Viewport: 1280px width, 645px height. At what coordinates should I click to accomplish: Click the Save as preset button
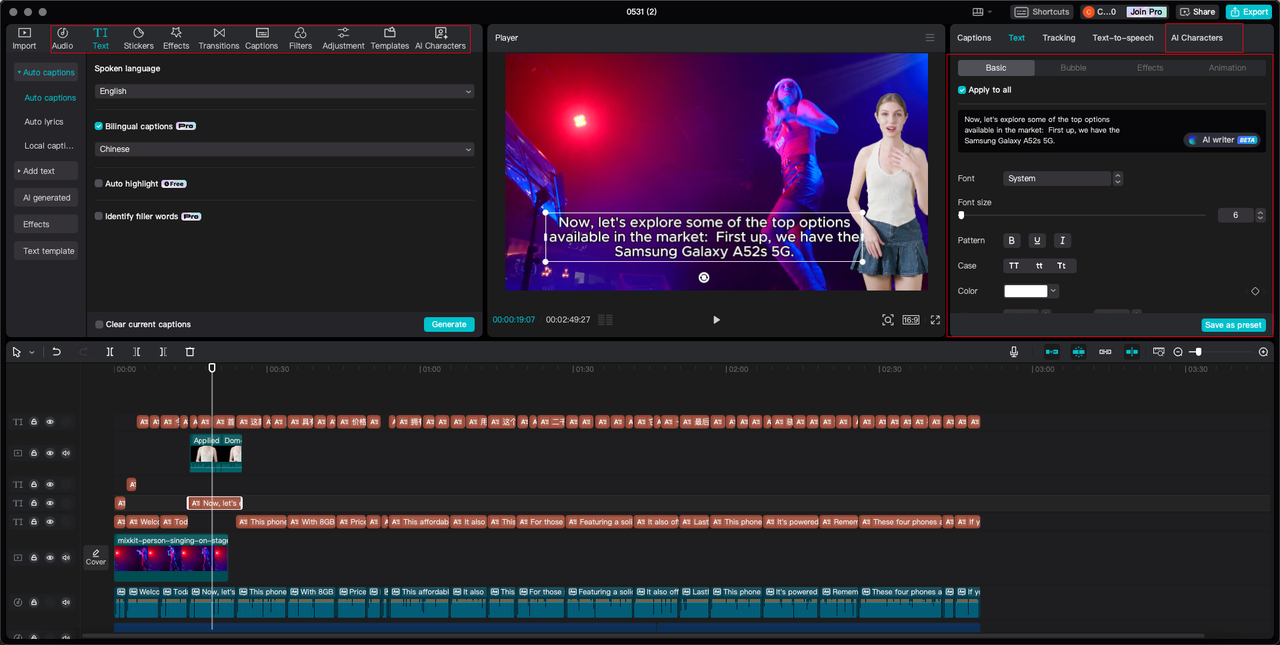(x=1233, y=325)
